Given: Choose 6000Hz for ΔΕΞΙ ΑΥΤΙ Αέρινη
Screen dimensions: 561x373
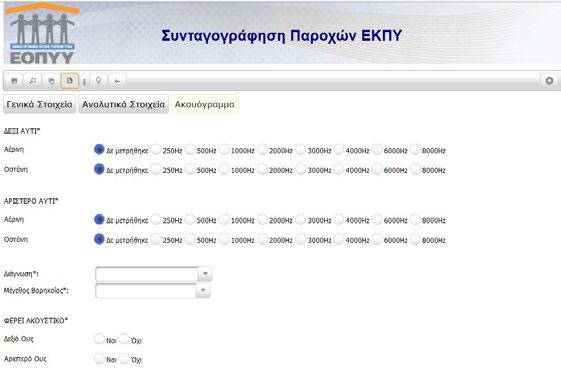Looking at the screenshot, I should coord(377,149).
